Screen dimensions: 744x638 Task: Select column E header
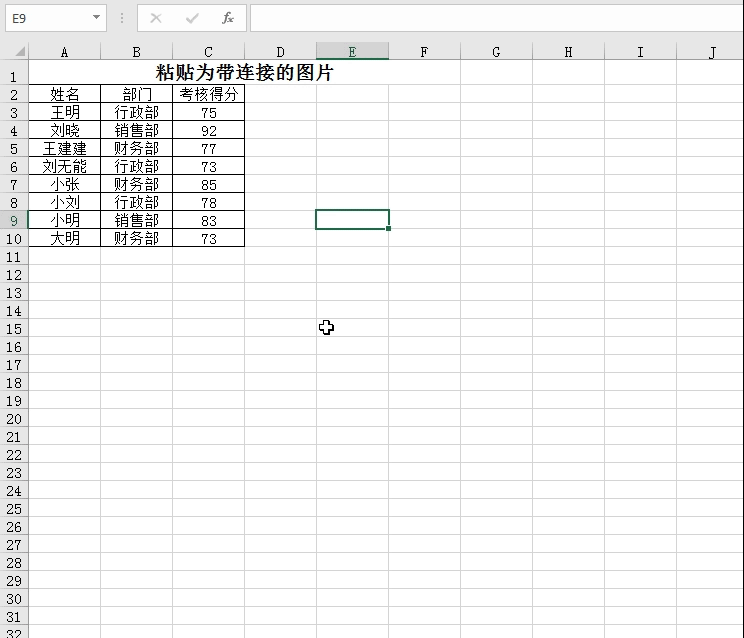click(x=353, y=52)
